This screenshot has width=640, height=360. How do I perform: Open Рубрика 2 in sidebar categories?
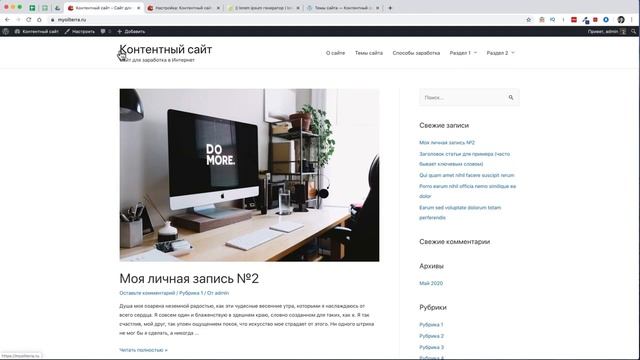point(431,336)
